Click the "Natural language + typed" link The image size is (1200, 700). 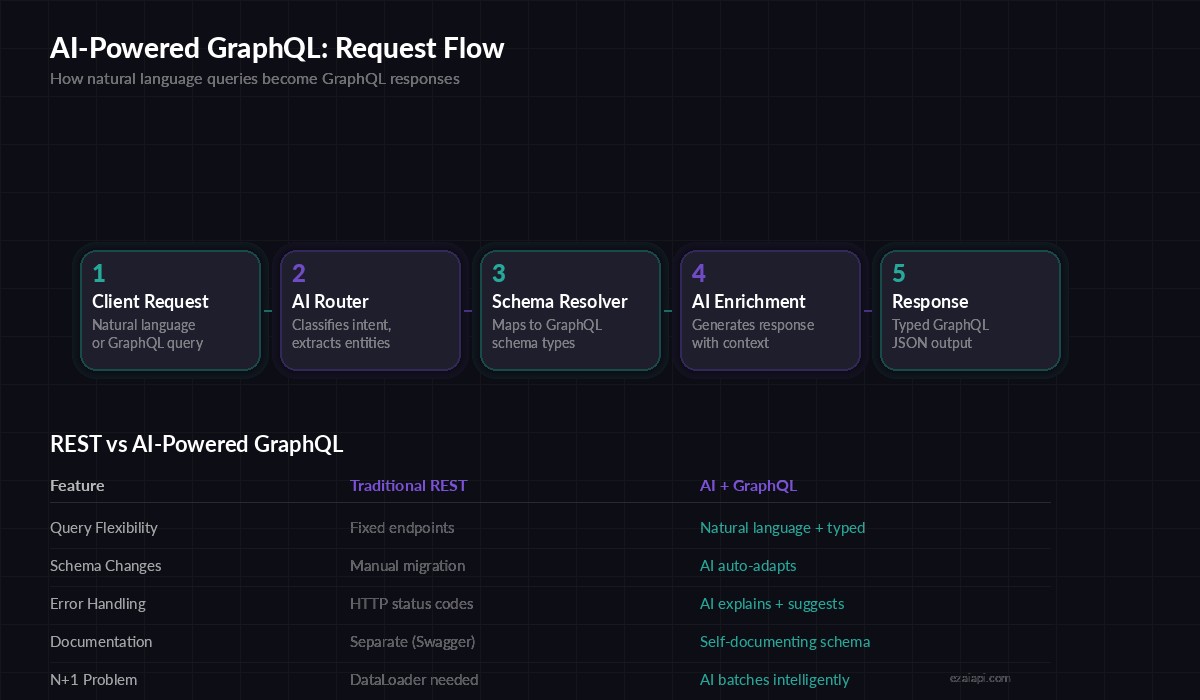(x=782, y=527)
